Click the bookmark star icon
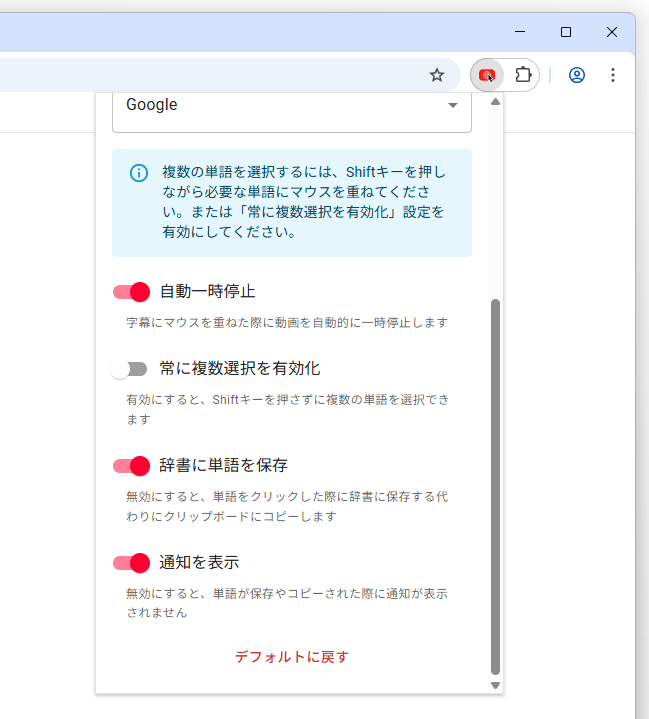 tap(437, 75)
